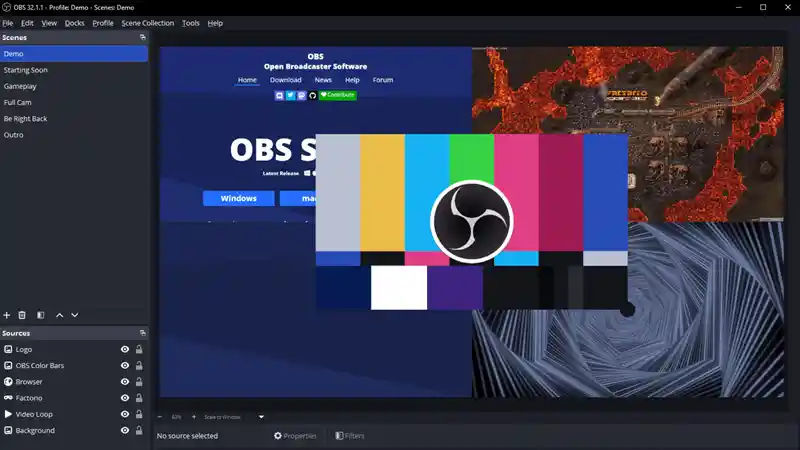Open the Tools menu
800x450 pixels.
[191, 23]
